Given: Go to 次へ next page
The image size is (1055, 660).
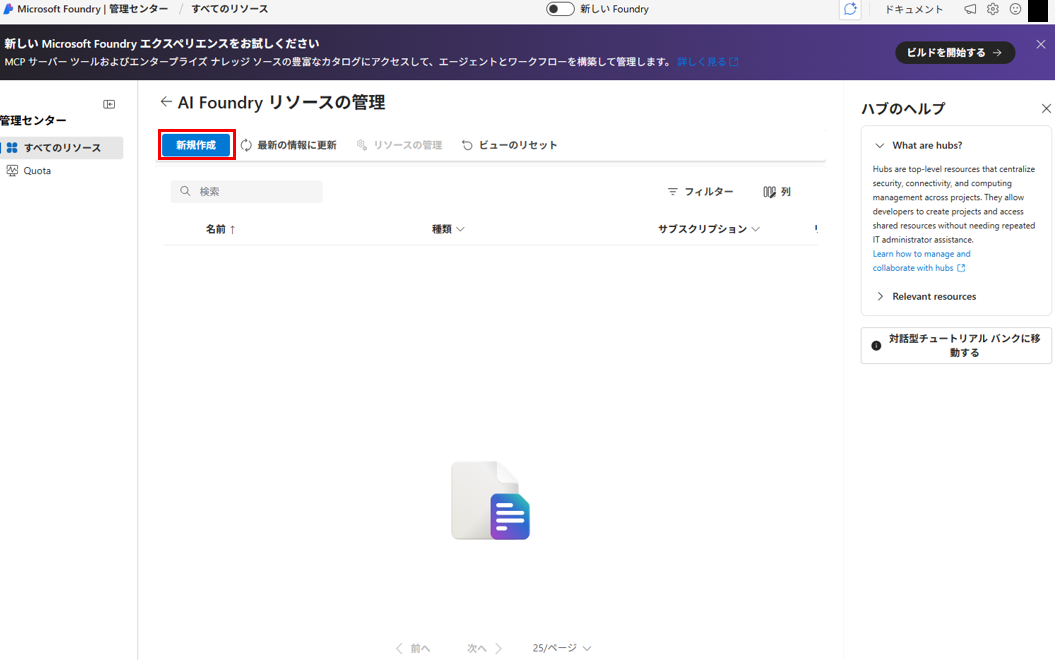Looking at the screenshot, I should point(484,649).
